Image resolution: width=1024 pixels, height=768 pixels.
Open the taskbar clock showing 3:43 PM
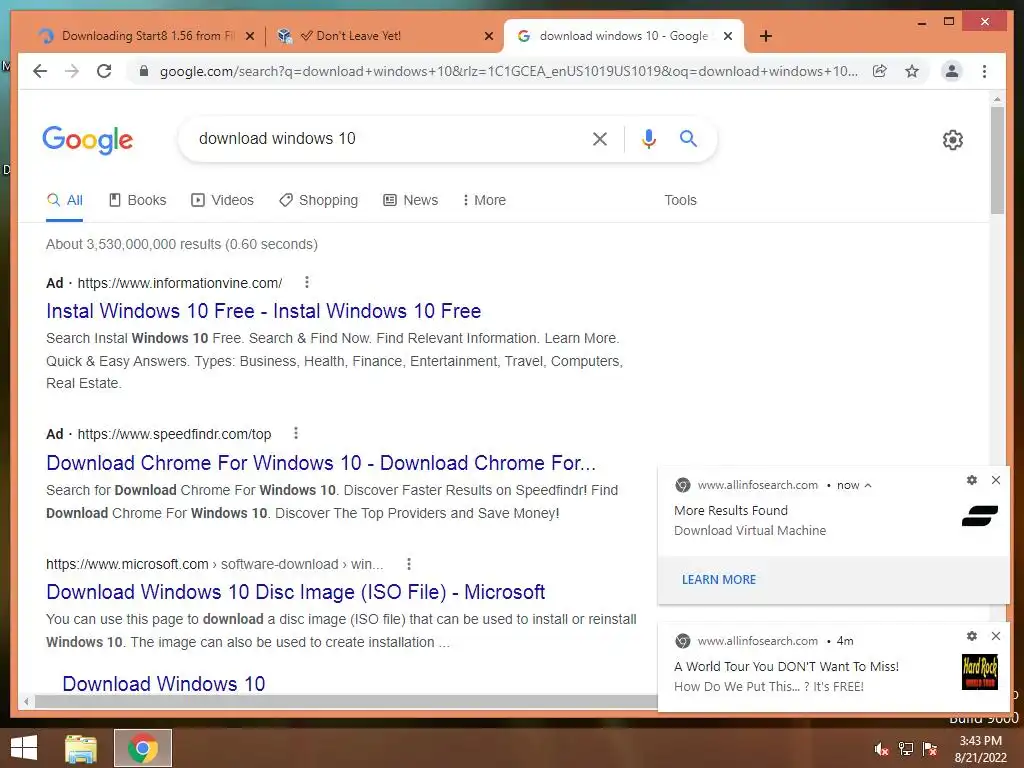(x=980, y=749)
